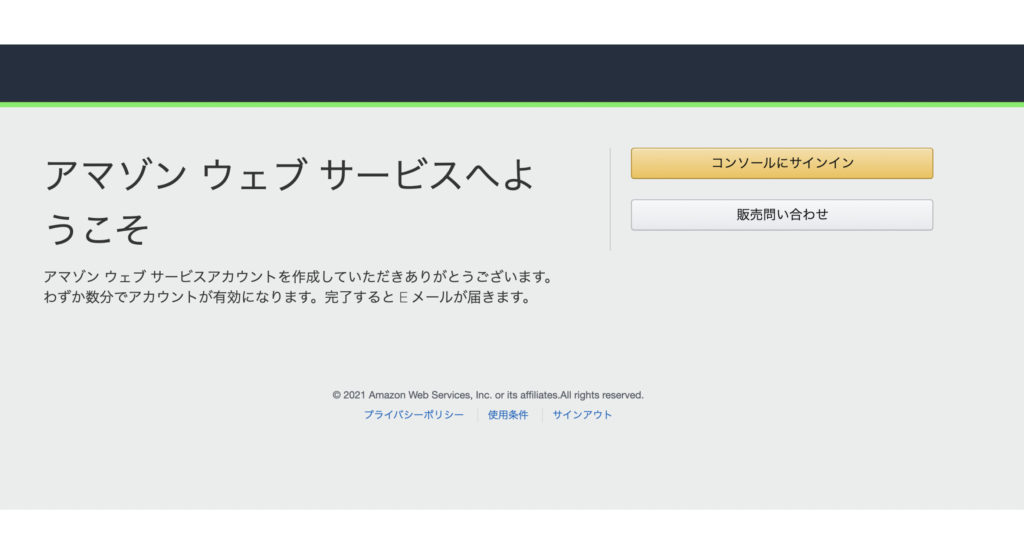Image resolution: width=1024 pixels, height=559 pixels.
Task: Click the separator between 使用条件 and サインアウト
Action: click(542, 415)
